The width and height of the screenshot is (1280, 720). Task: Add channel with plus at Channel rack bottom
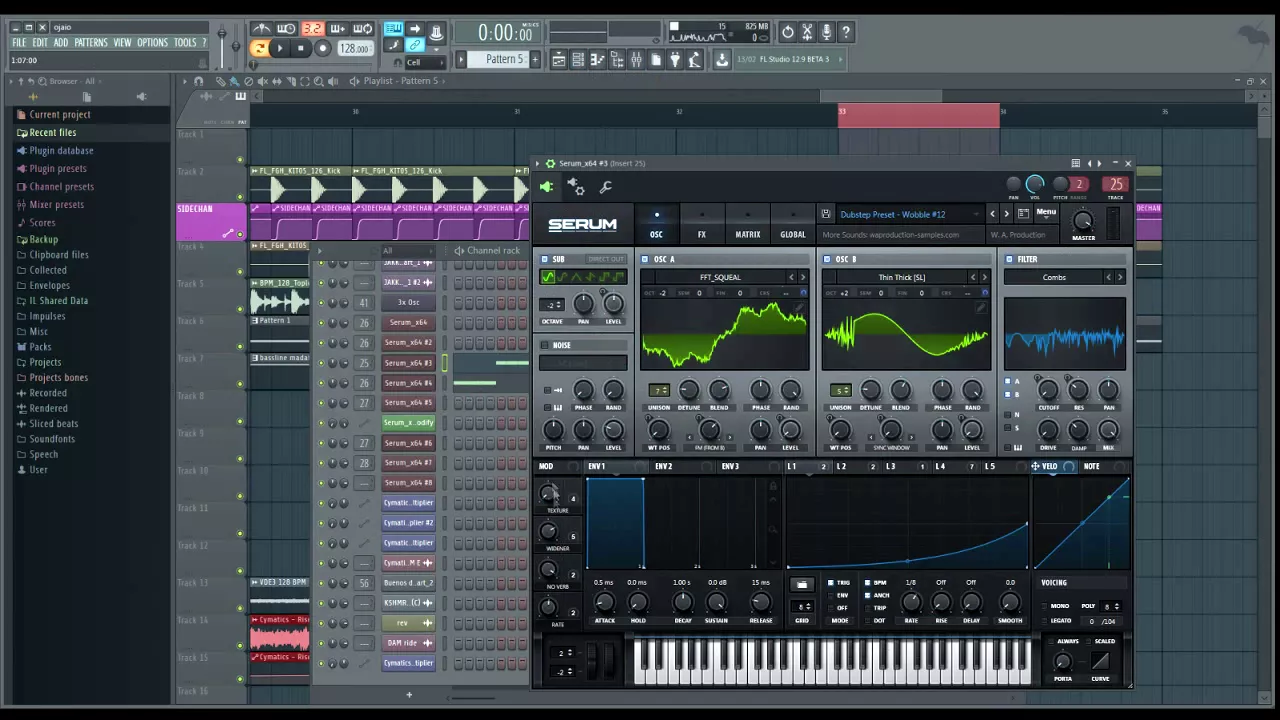coord(408,694)
